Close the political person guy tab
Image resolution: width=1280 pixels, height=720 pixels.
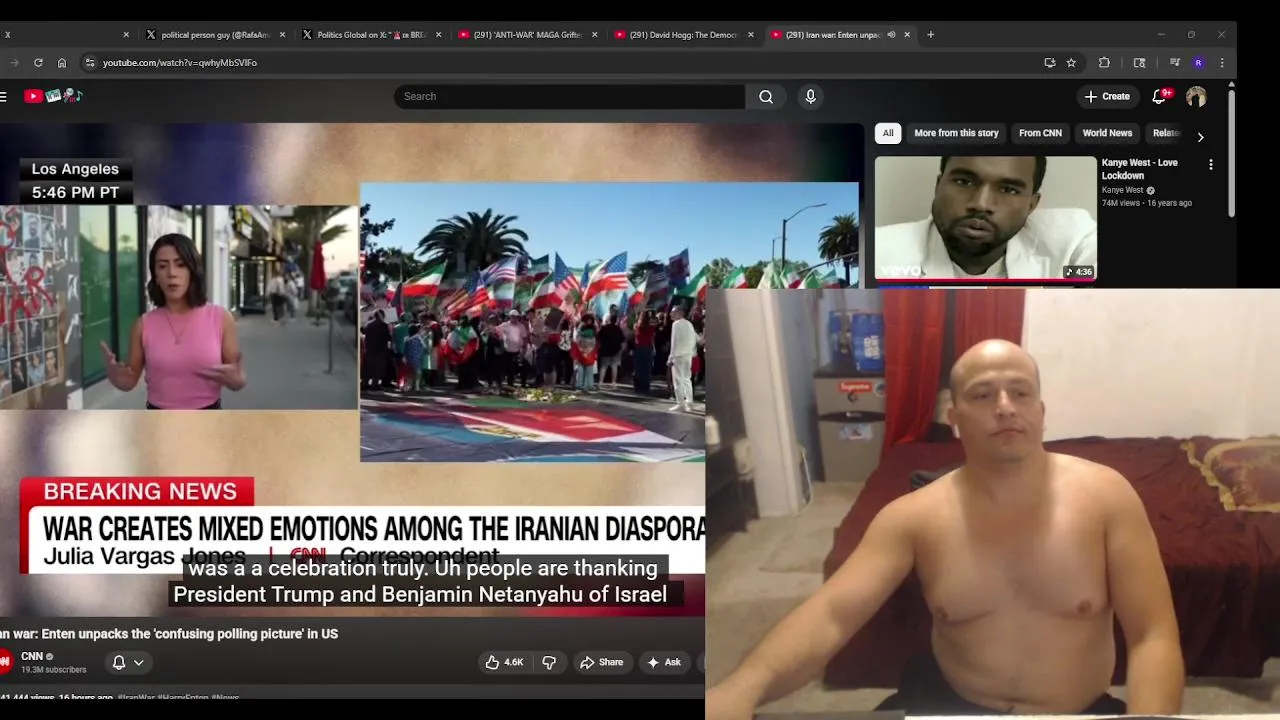pos(282,34)
